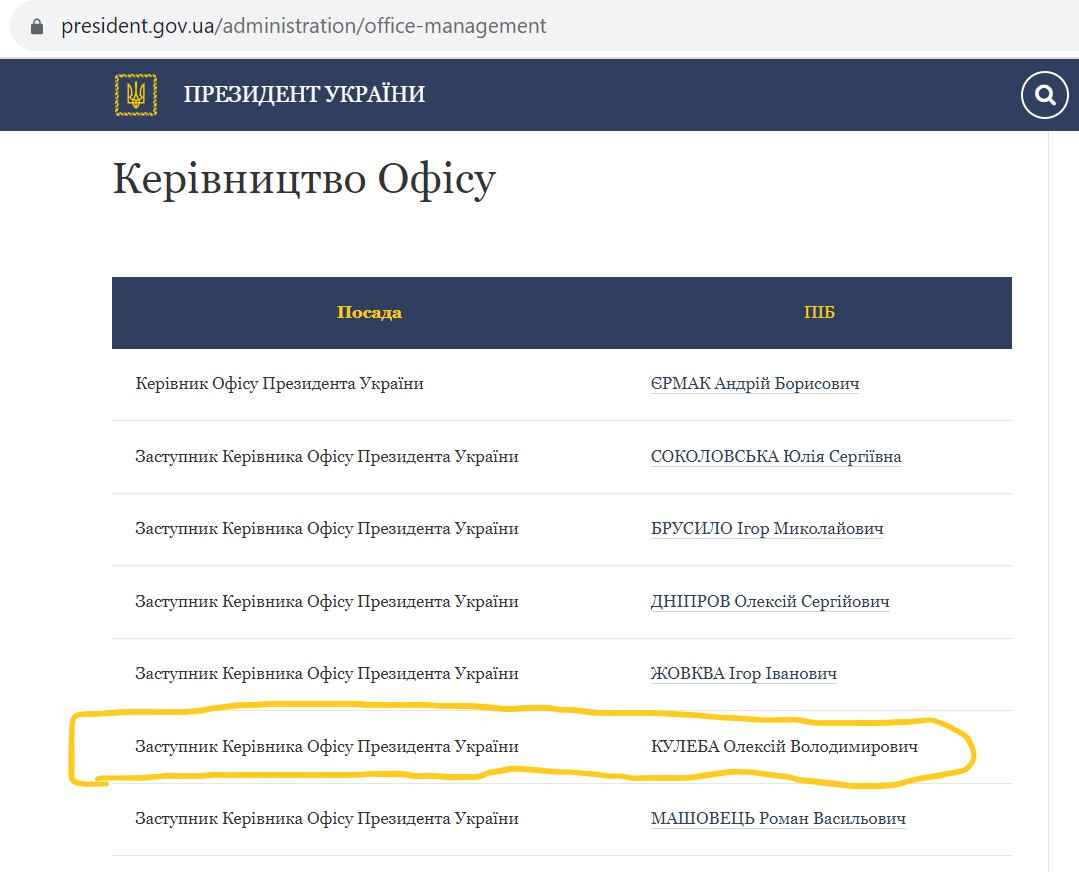This screenshot has width=1079, height=872.
Task: Open СОКОЛОВСЬКА Юлія Сергіївна profile link
Action: click(x=776, y=457)
